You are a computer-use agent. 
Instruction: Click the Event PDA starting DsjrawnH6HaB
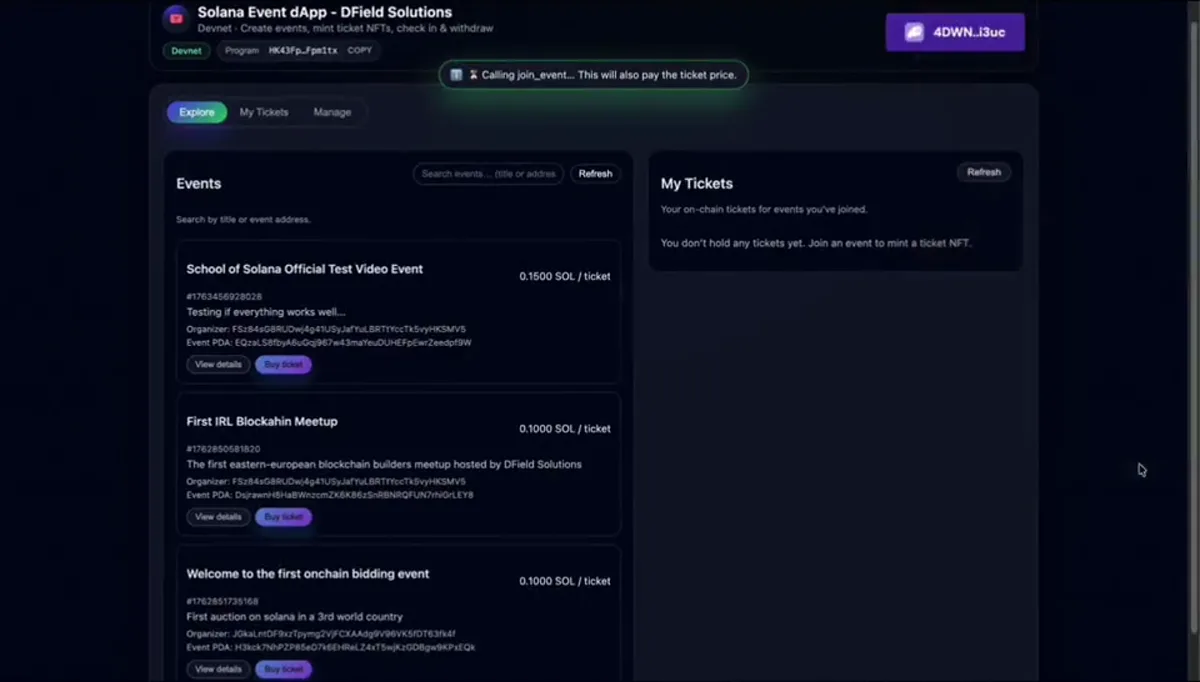[x=354, y=494]
